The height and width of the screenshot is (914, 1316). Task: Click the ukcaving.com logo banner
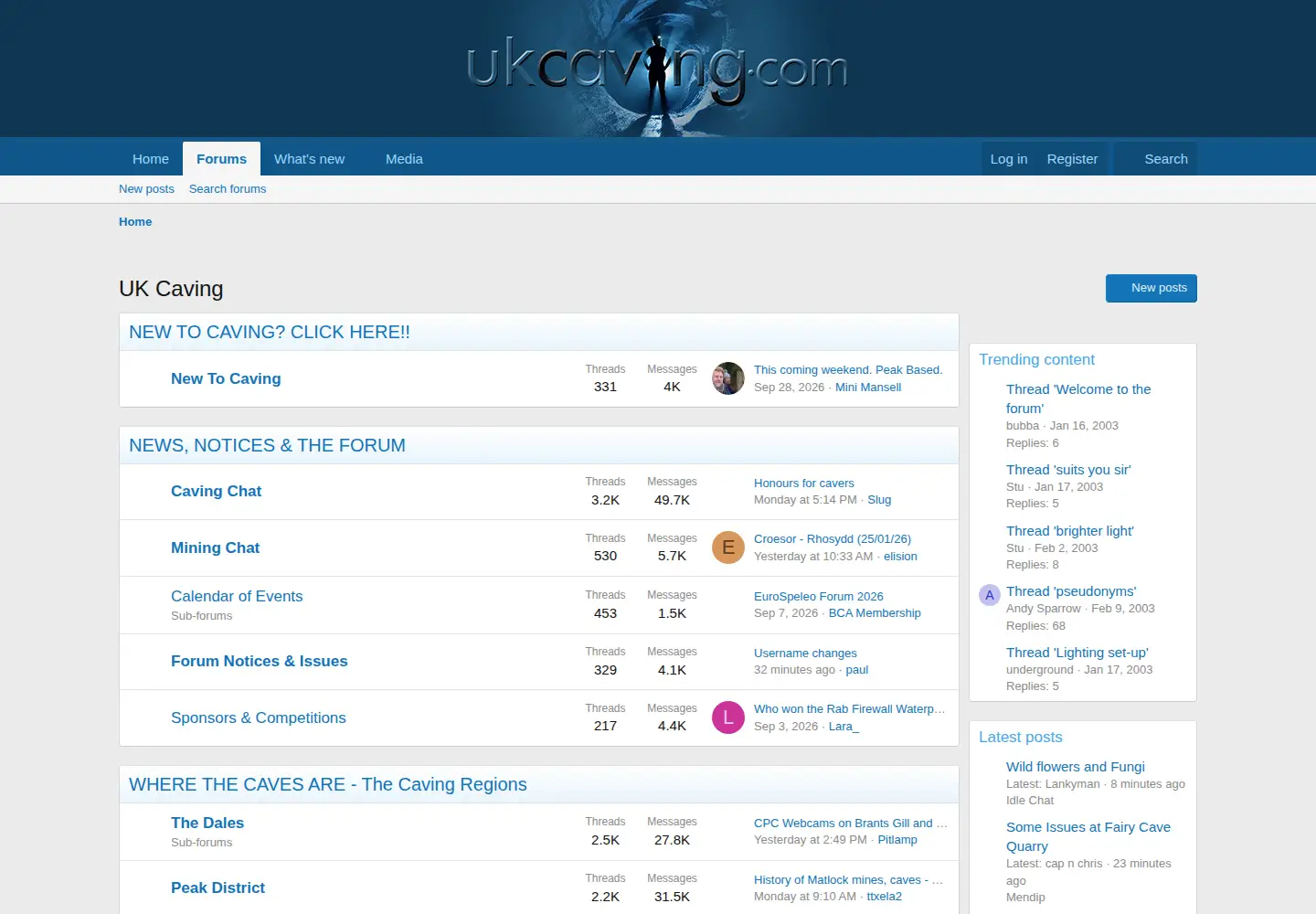(x=657, y=69)
